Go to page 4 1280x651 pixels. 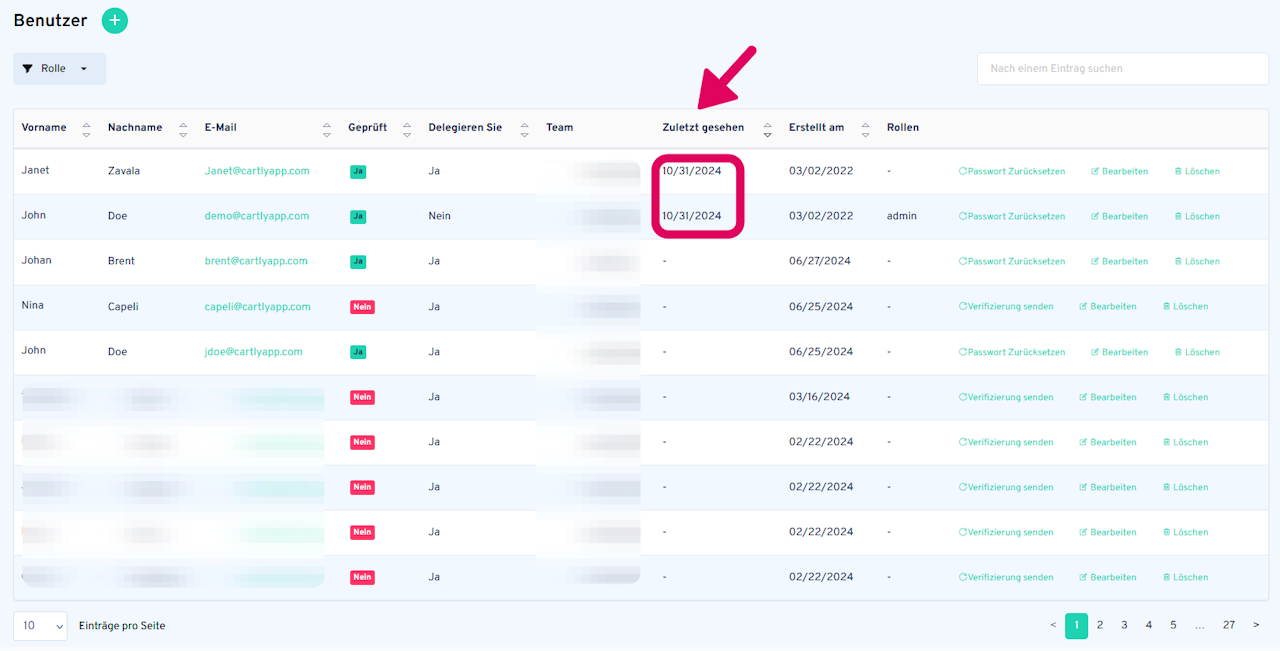click(1149, 625)
